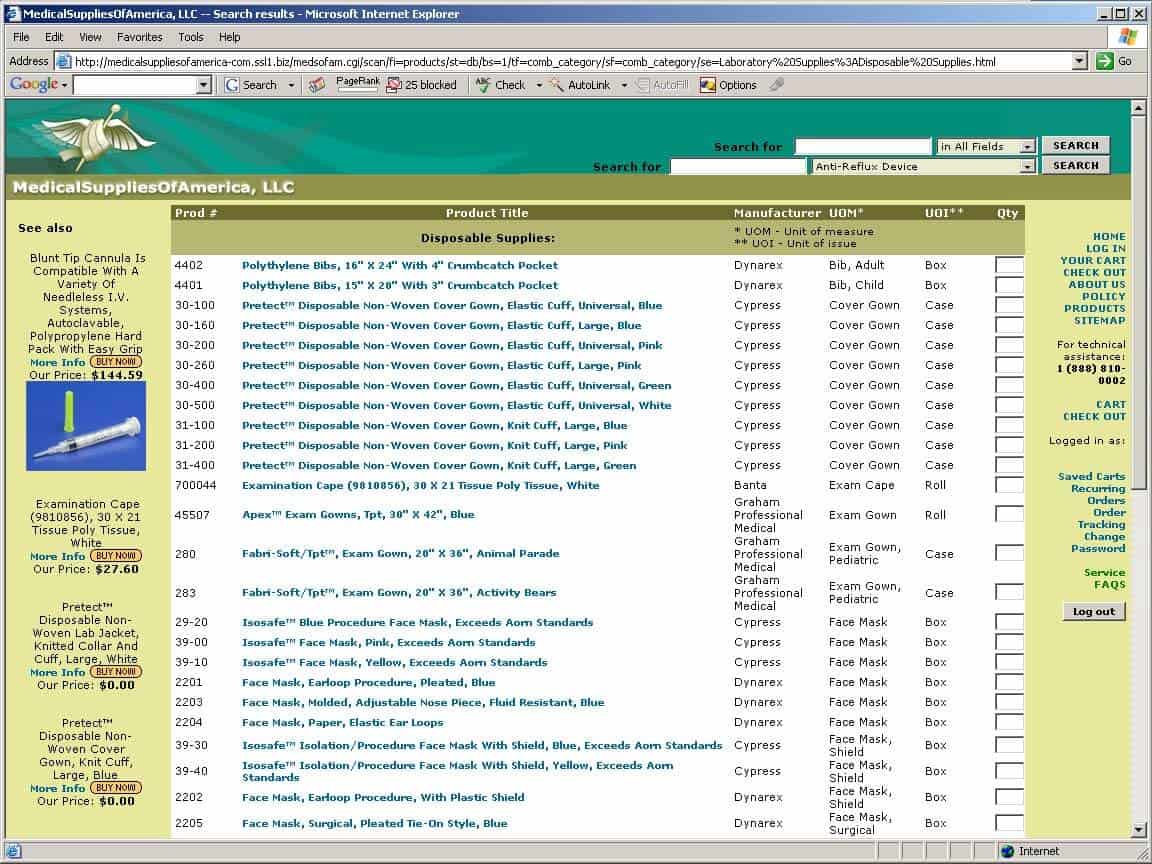Image resolution: width=1152 pixels, height=864 pixels.
Task: Click the Google toolbar news icon
Action: pyautogui.click(x=317, y=85)
